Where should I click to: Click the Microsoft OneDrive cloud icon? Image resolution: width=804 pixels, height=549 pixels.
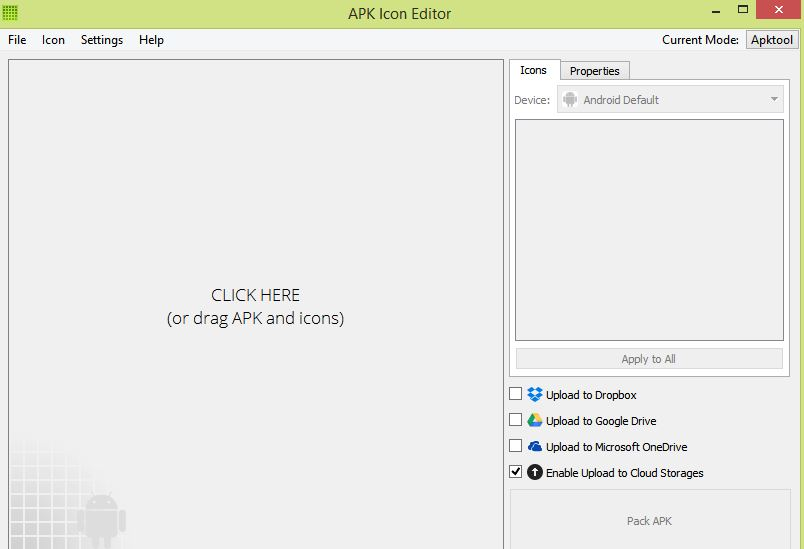click(x=535, y=447)
